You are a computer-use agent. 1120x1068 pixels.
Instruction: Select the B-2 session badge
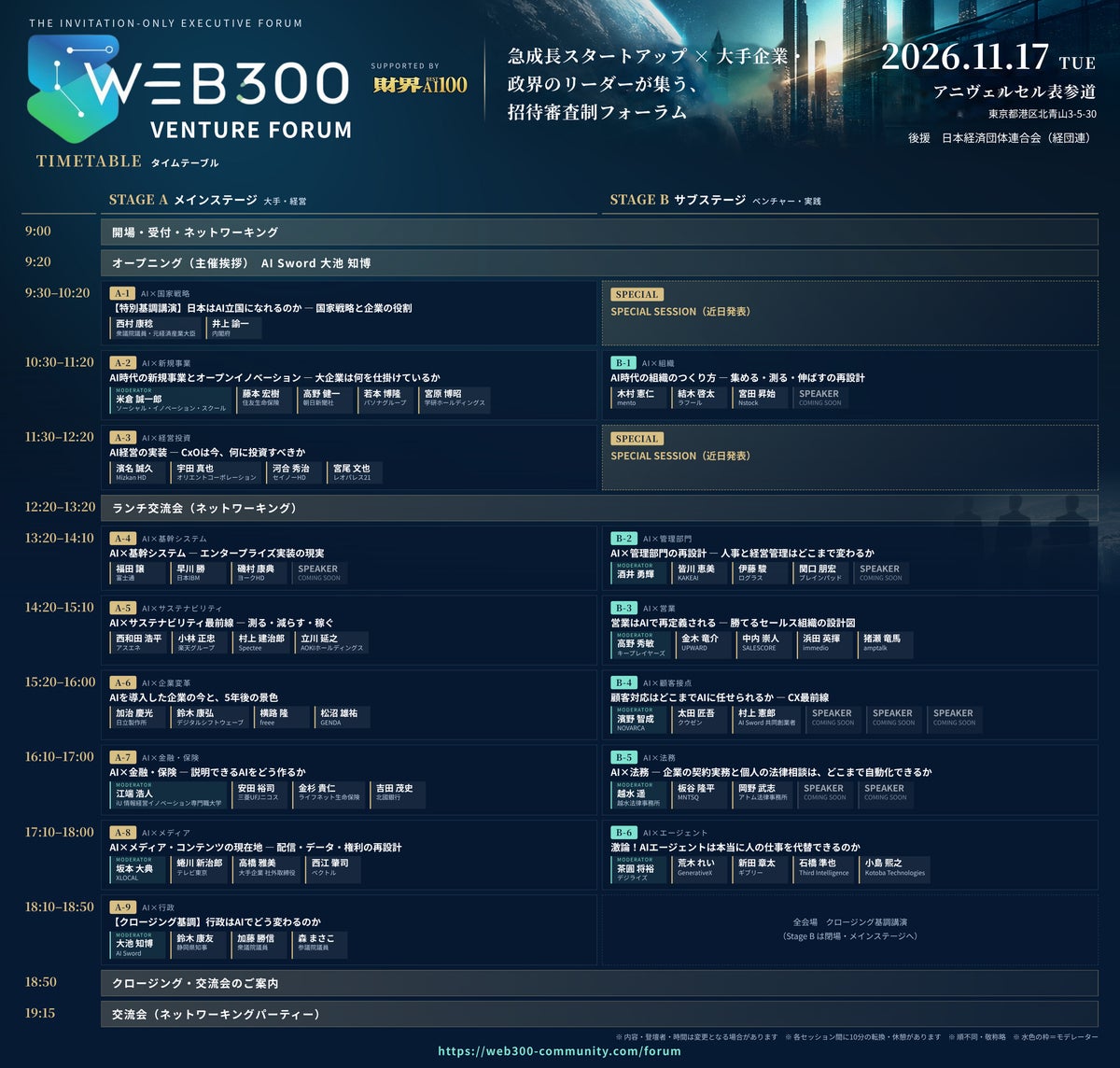click(x=623, y=539)
